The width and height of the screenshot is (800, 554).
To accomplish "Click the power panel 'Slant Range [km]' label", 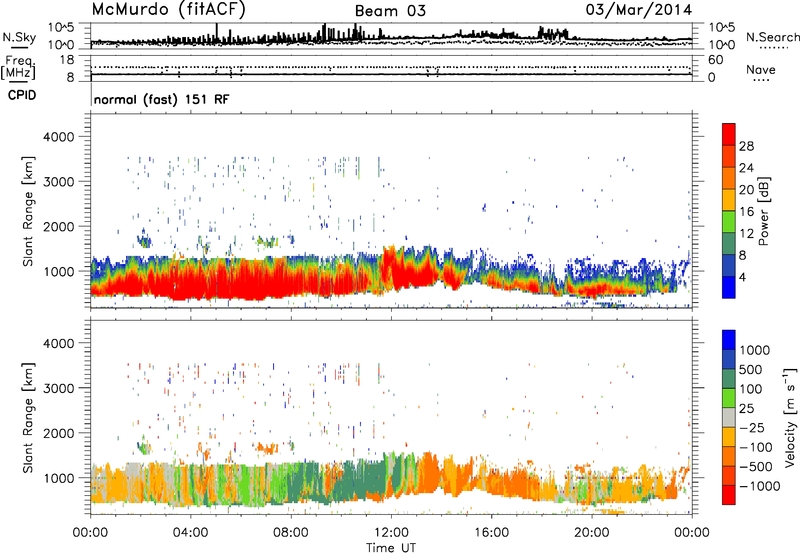I will click(x=28, y=211).
